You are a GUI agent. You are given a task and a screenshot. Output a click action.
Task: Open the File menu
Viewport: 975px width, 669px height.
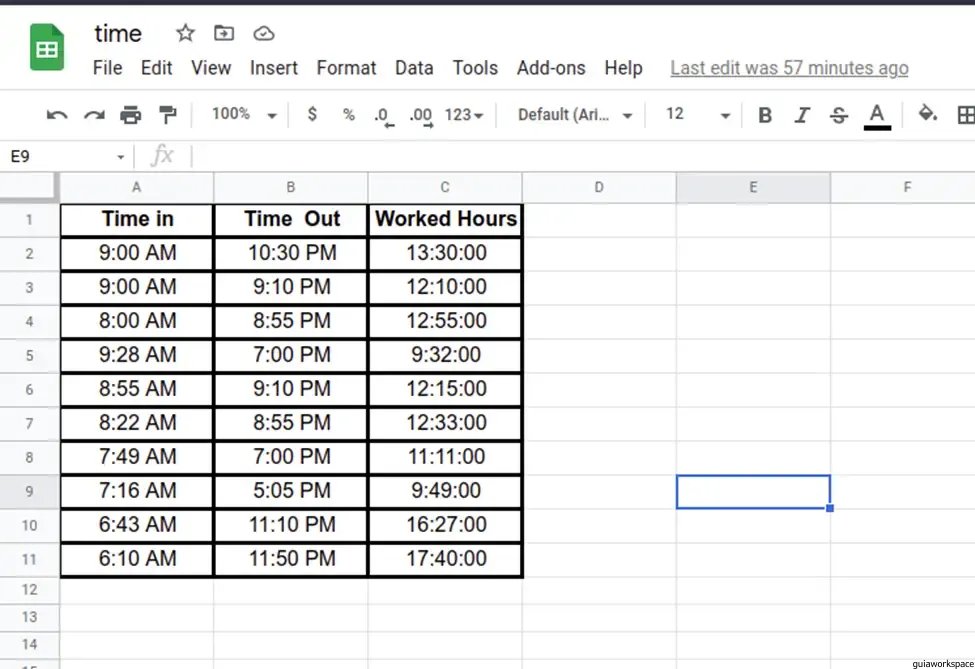pos(107,68)
